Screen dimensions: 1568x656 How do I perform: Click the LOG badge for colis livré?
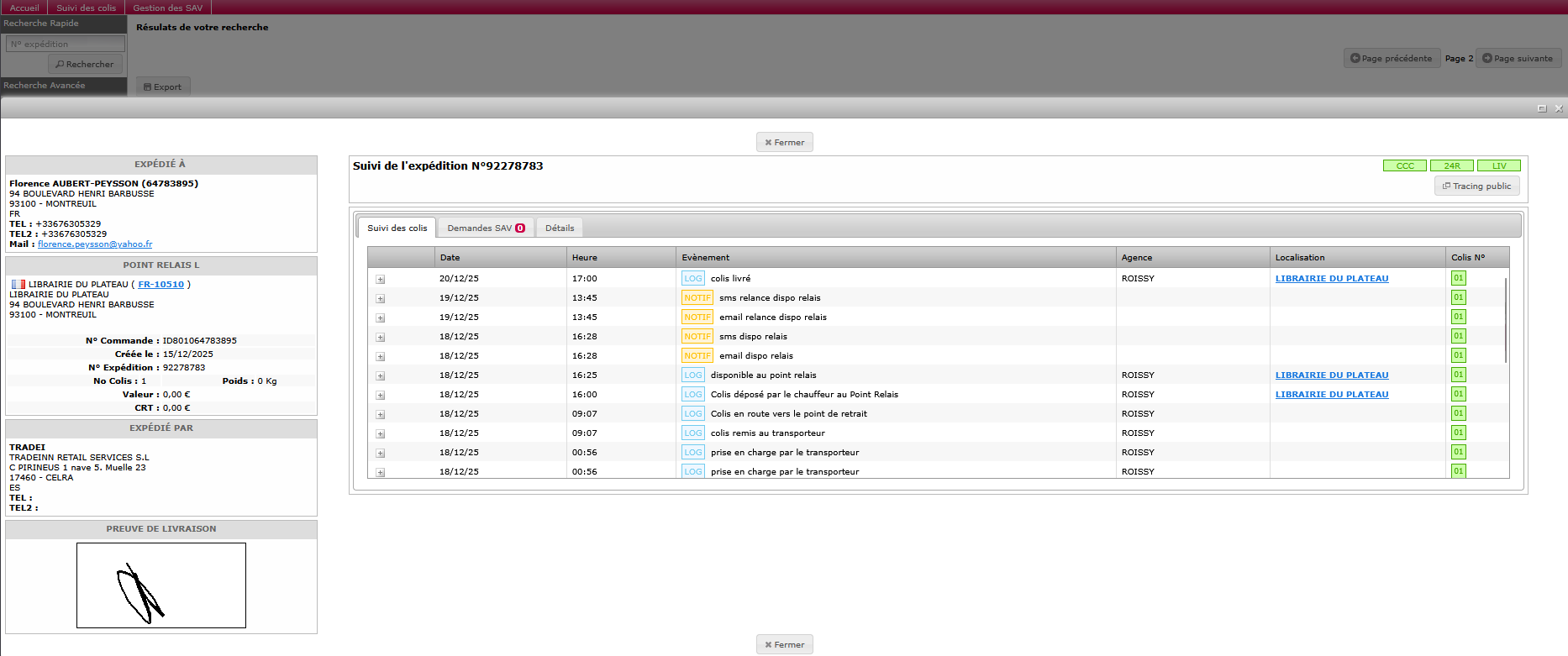pos(692,279)
